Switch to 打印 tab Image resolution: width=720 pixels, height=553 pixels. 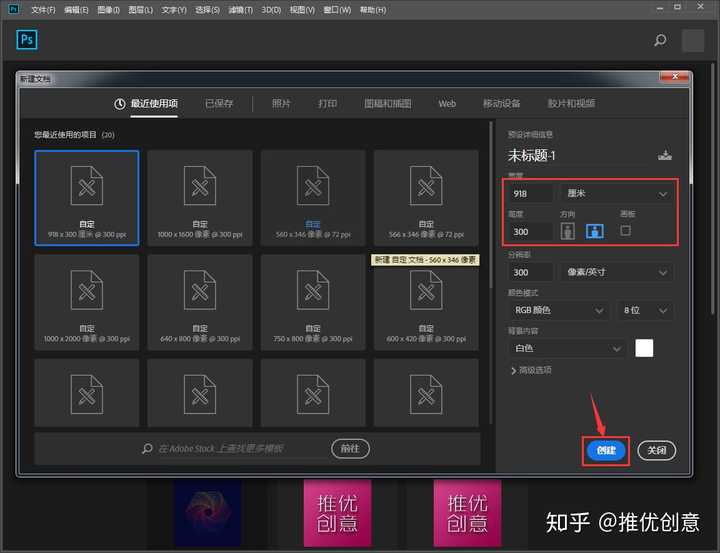pyautogui.click(x=327, y=104)
